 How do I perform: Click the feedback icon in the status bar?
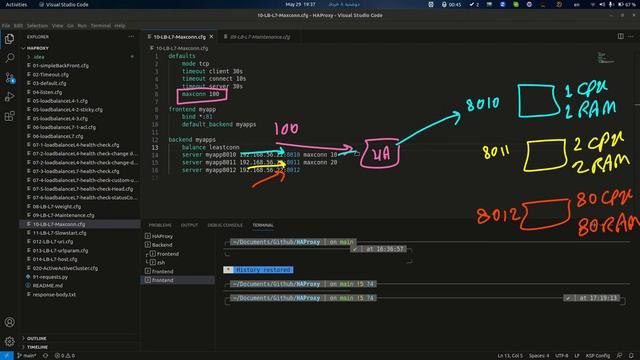pos(620,356)
